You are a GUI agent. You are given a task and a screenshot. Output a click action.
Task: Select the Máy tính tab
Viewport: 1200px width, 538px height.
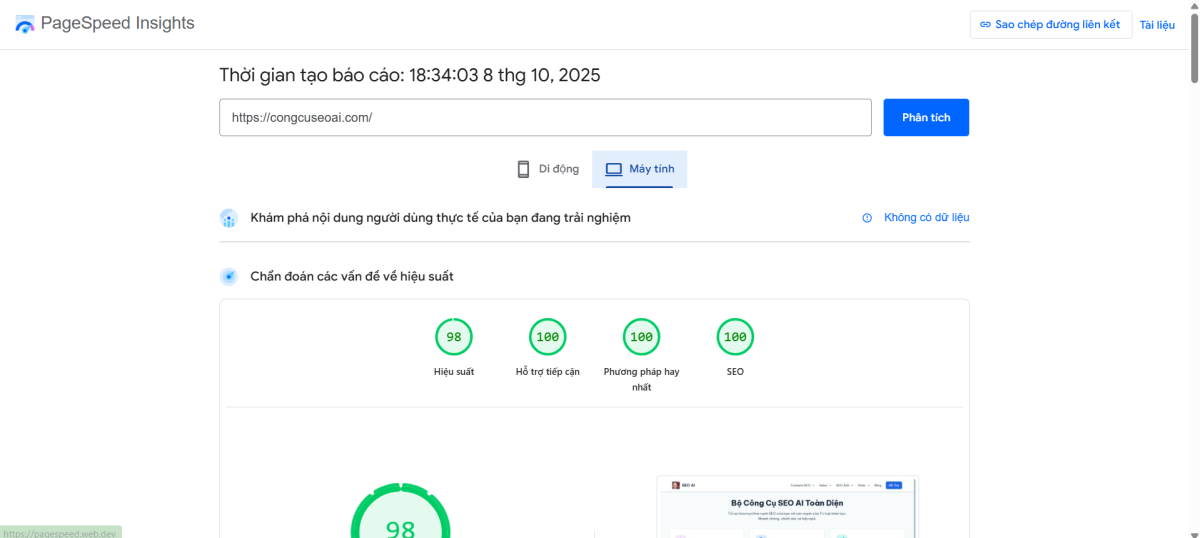click(x=640, y=169)
